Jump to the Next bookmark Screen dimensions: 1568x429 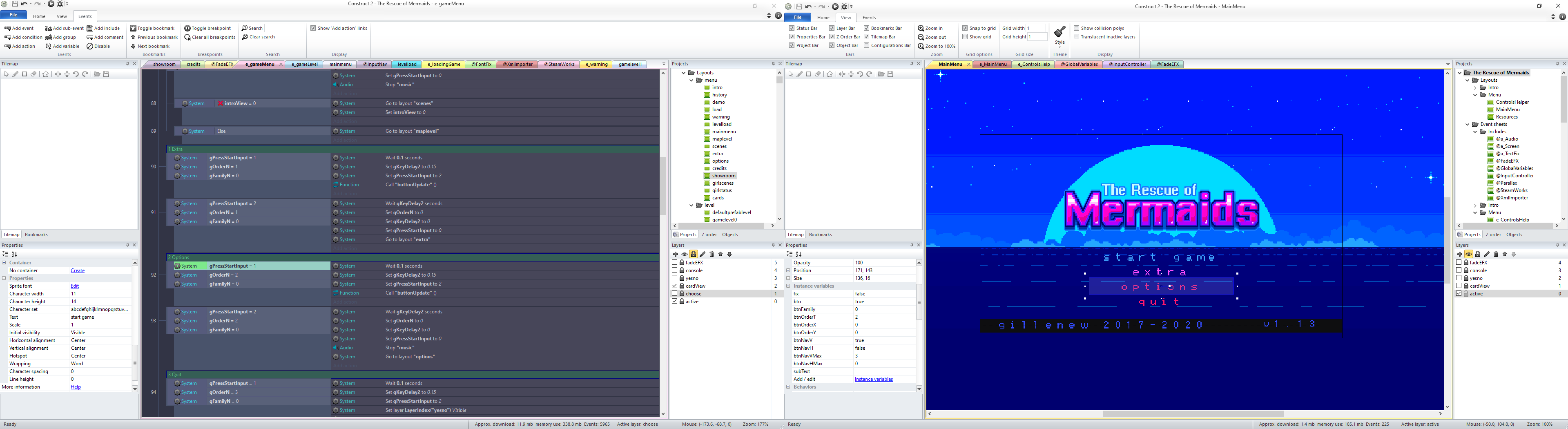tap(150, 46)
